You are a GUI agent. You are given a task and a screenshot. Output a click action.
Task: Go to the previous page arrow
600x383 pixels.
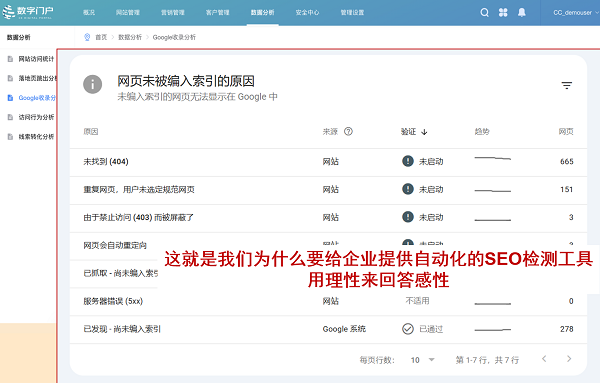coord(544,359)
